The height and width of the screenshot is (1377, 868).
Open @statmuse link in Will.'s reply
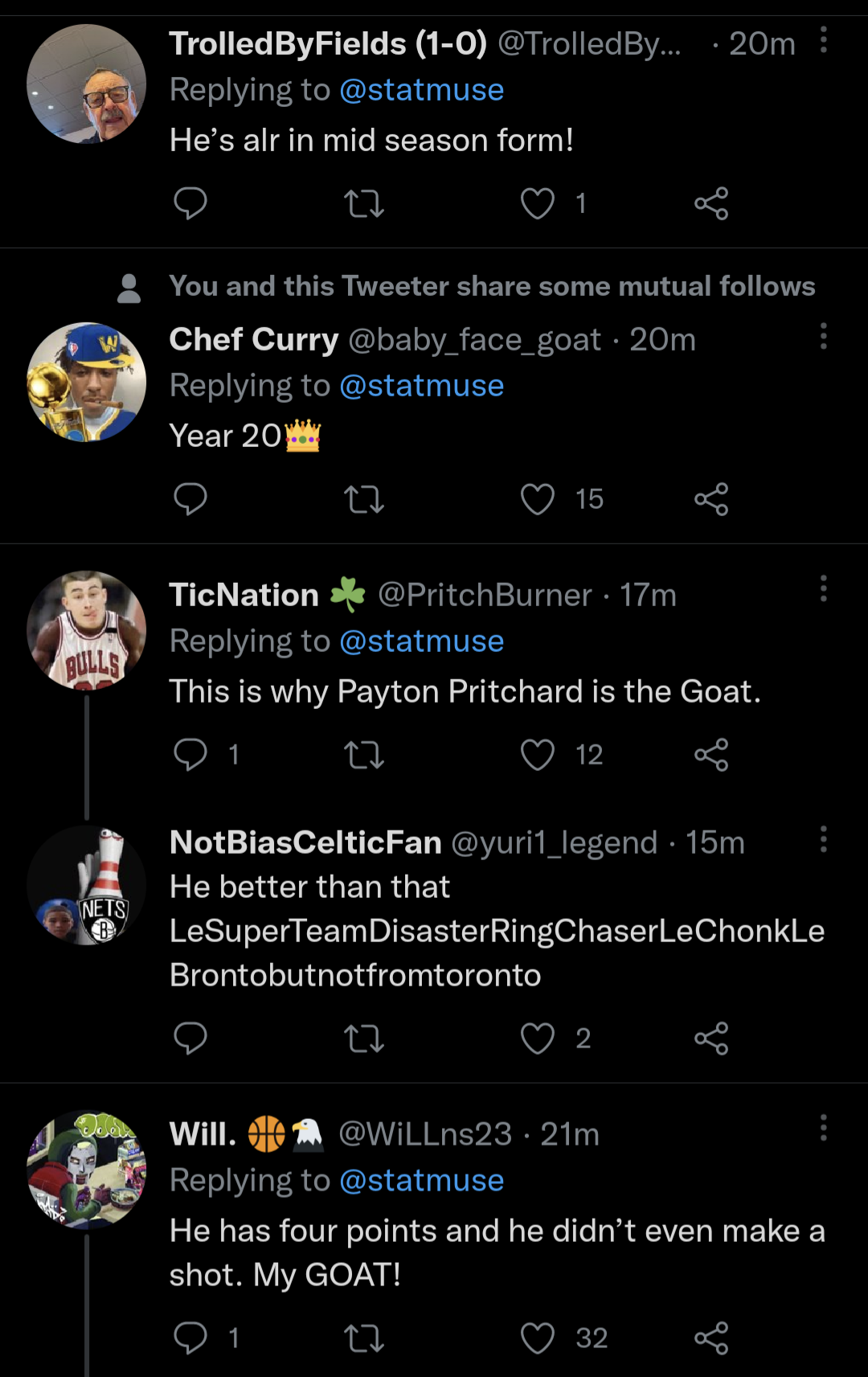421,1181
